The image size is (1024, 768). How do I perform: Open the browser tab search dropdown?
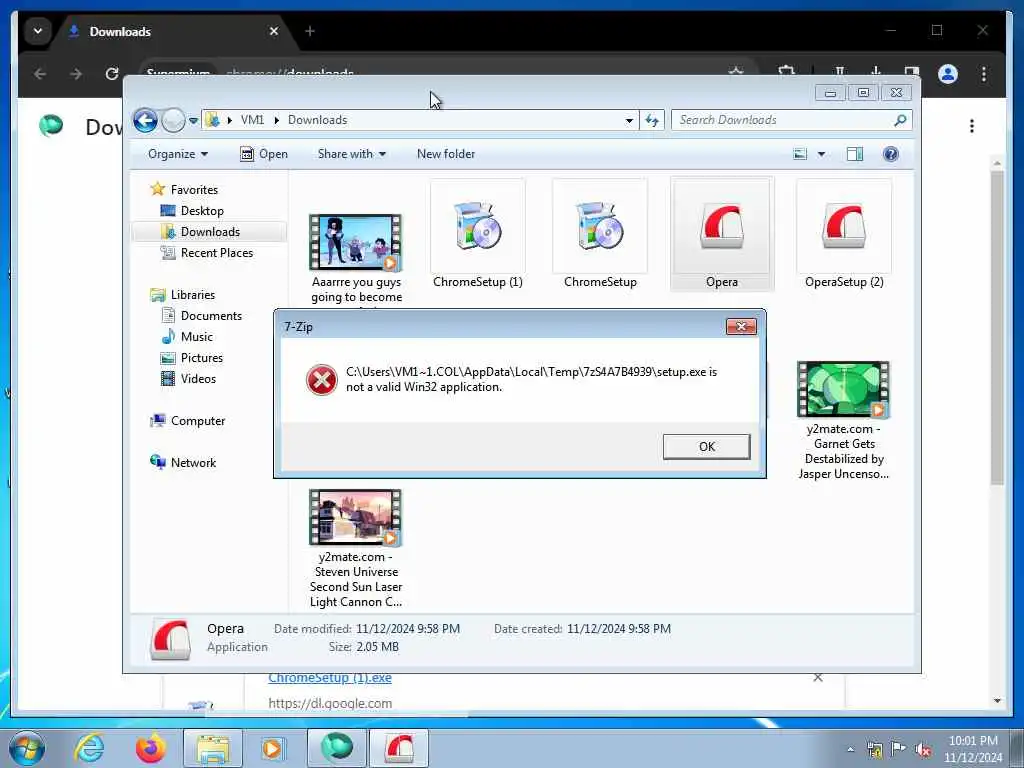coord(38,31)
